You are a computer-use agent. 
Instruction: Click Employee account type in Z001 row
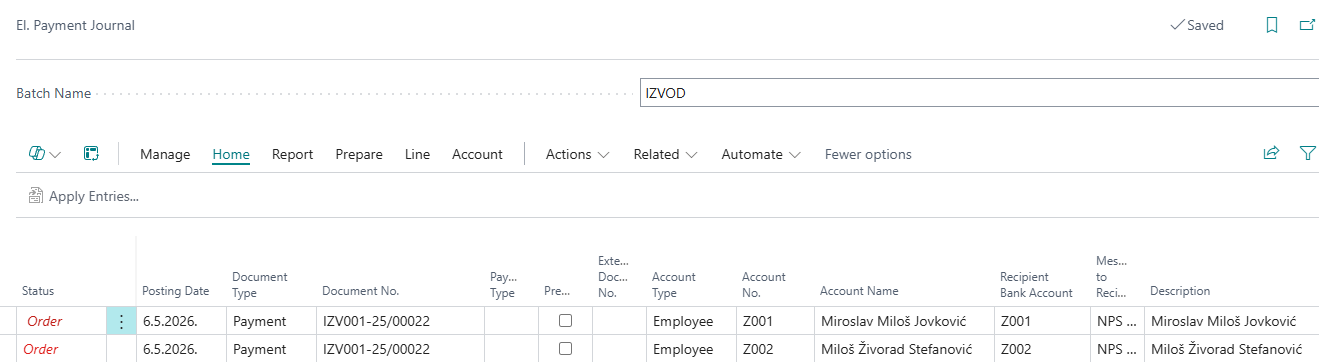click(682, 322)
